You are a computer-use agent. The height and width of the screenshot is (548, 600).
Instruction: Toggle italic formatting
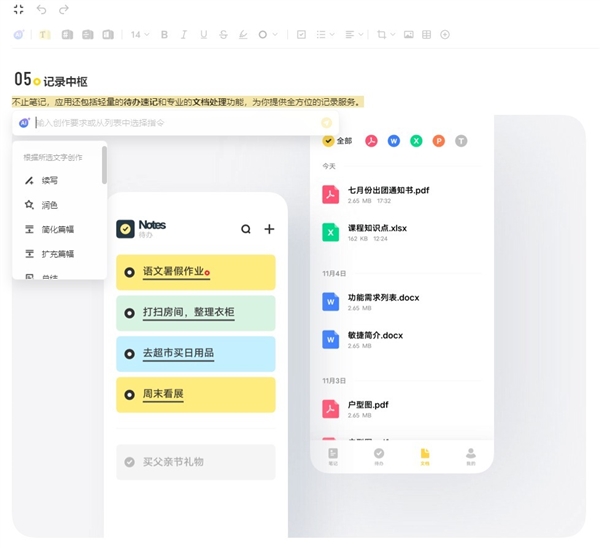coord(183,34)
